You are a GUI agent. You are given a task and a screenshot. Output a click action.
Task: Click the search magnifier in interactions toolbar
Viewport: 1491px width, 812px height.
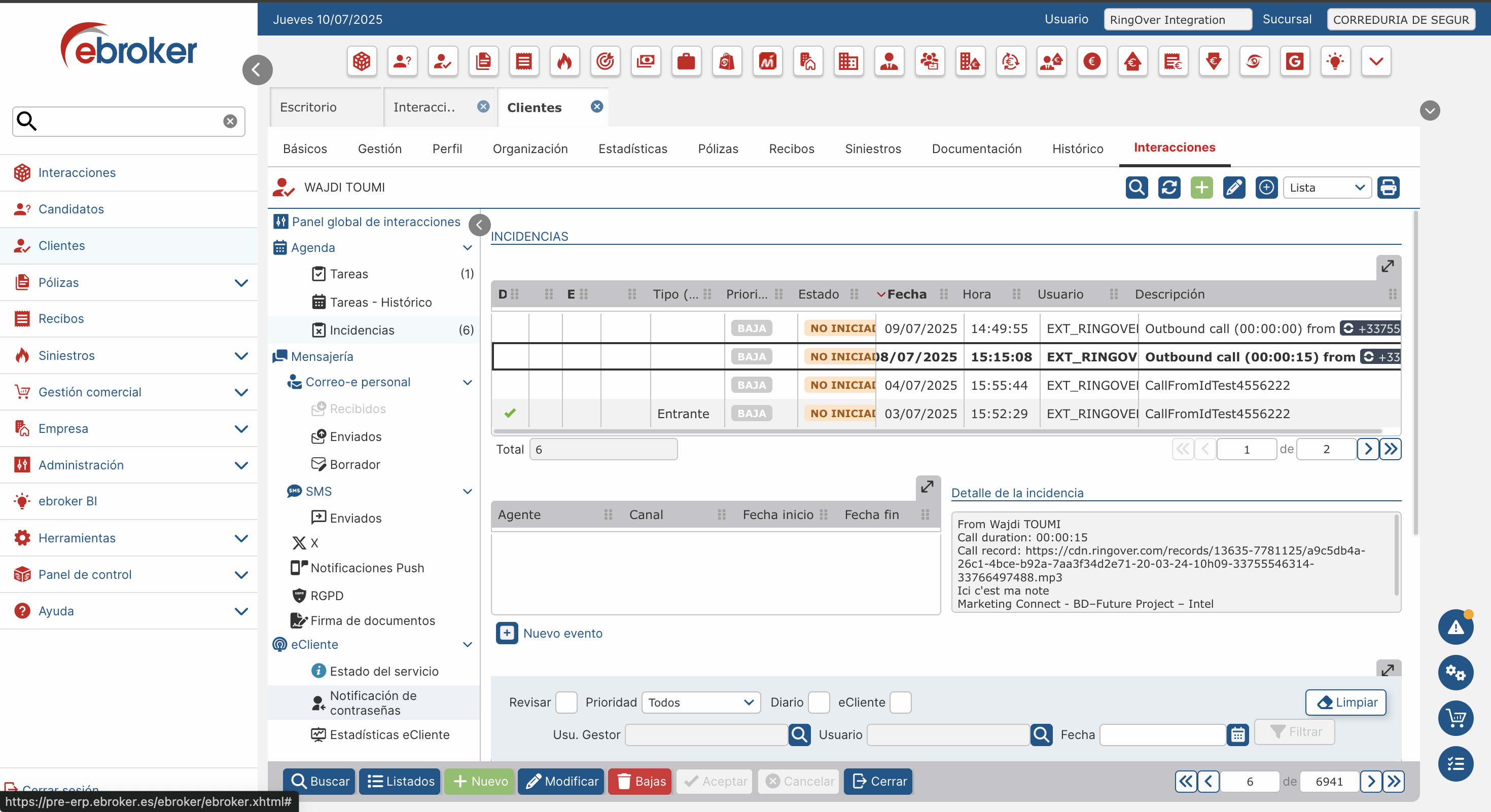pyautogui.click(x=1136, y=188)
